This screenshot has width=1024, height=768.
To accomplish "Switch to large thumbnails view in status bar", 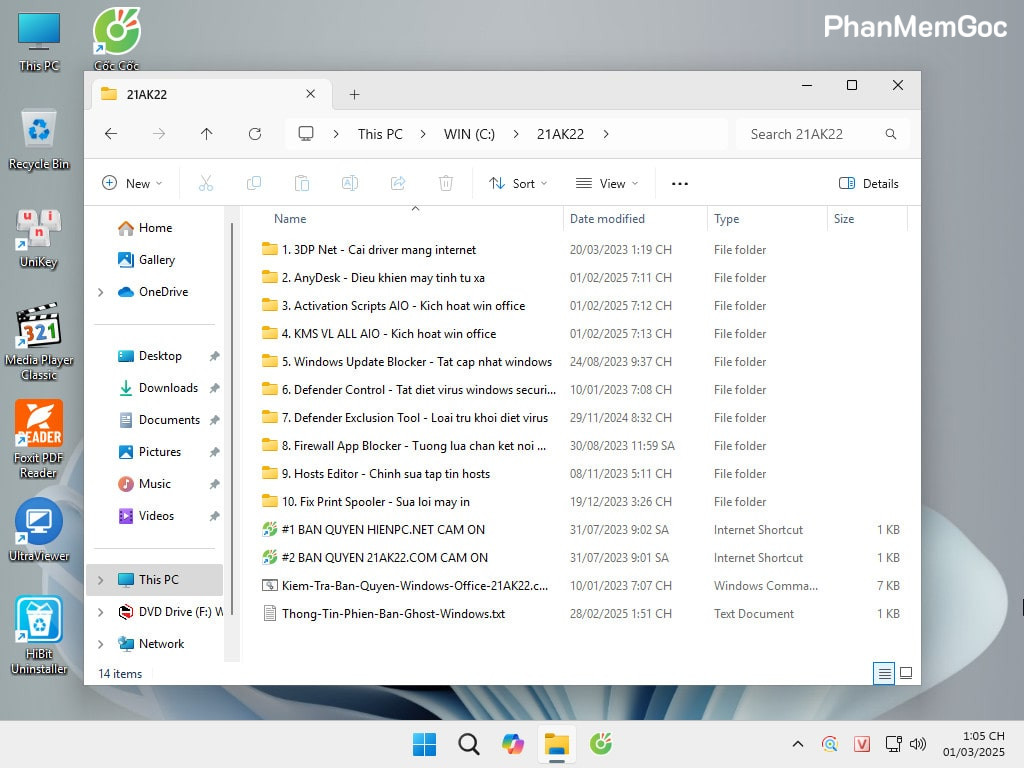I will 907,673.
